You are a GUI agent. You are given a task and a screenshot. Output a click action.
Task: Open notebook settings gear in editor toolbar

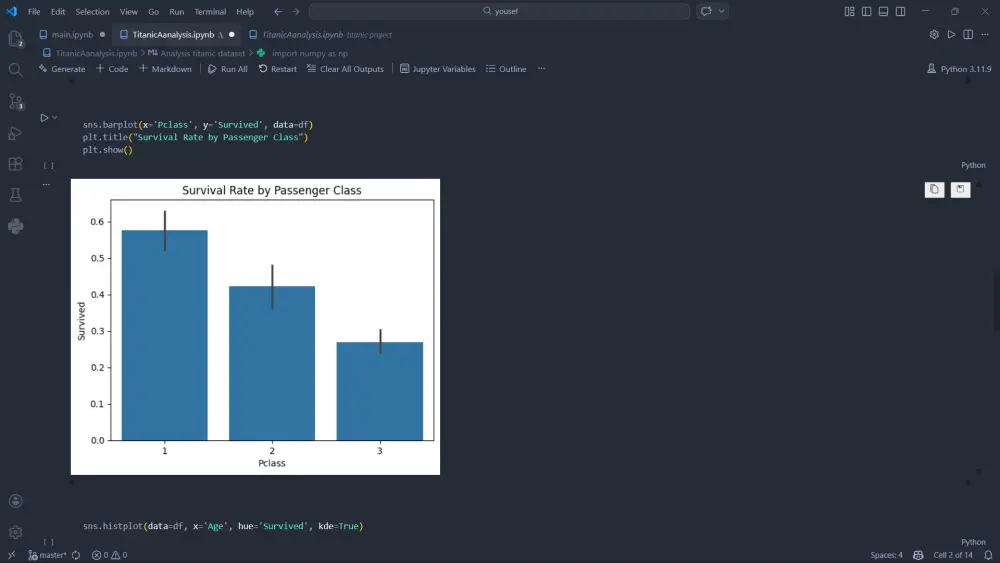tap(934, 34)
